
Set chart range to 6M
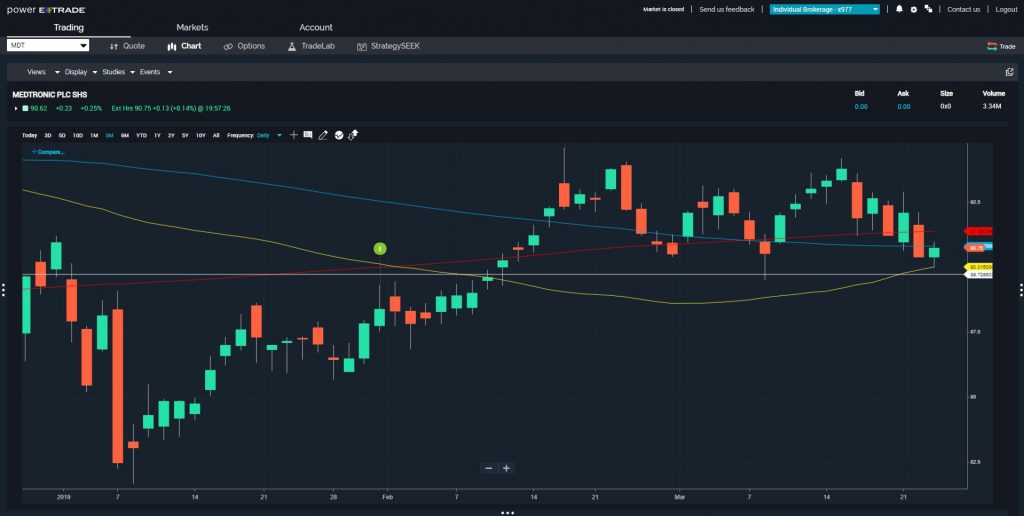[x=125, y=135]
